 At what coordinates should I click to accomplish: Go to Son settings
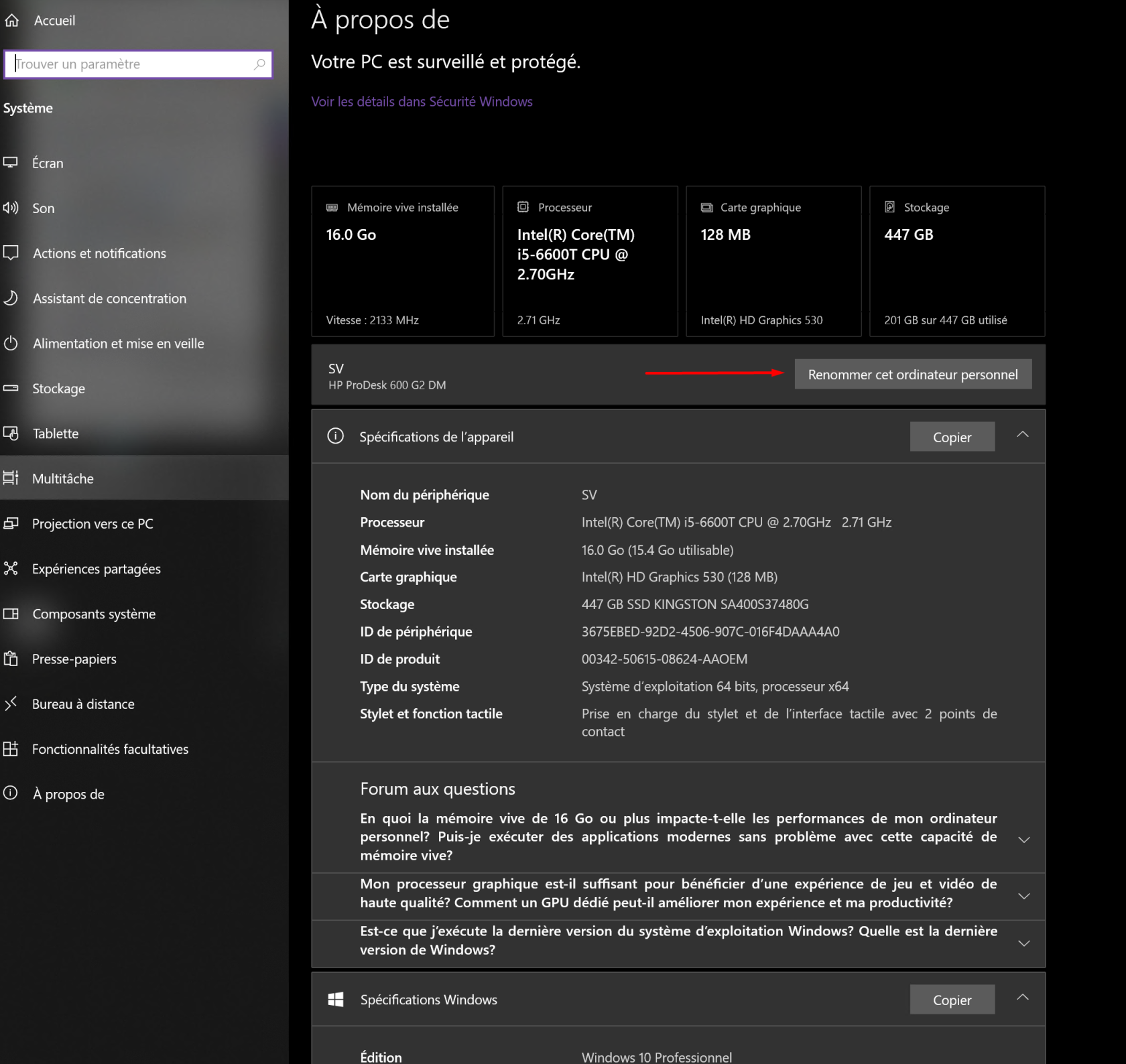tap(144, 208)
